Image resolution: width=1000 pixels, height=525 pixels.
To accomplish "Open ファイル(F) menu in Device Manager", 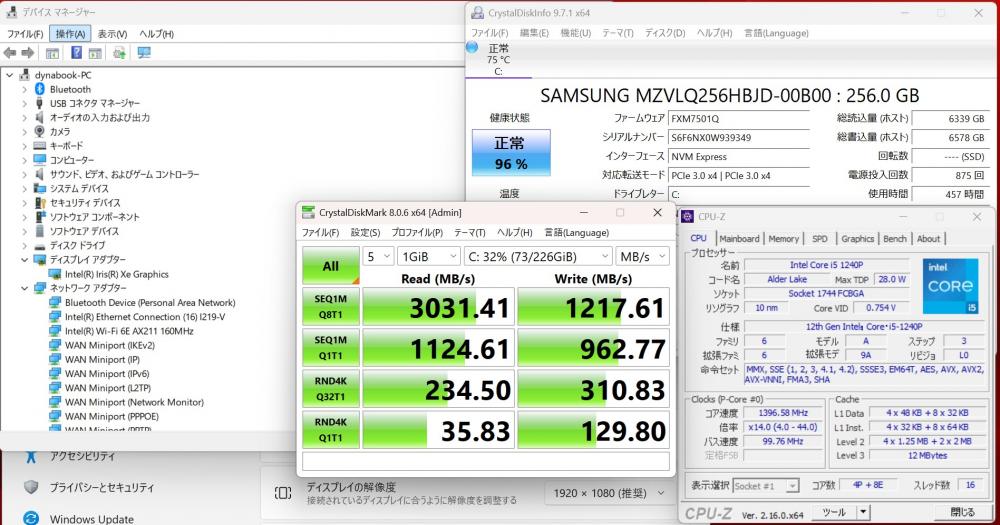I will [26, 34].
